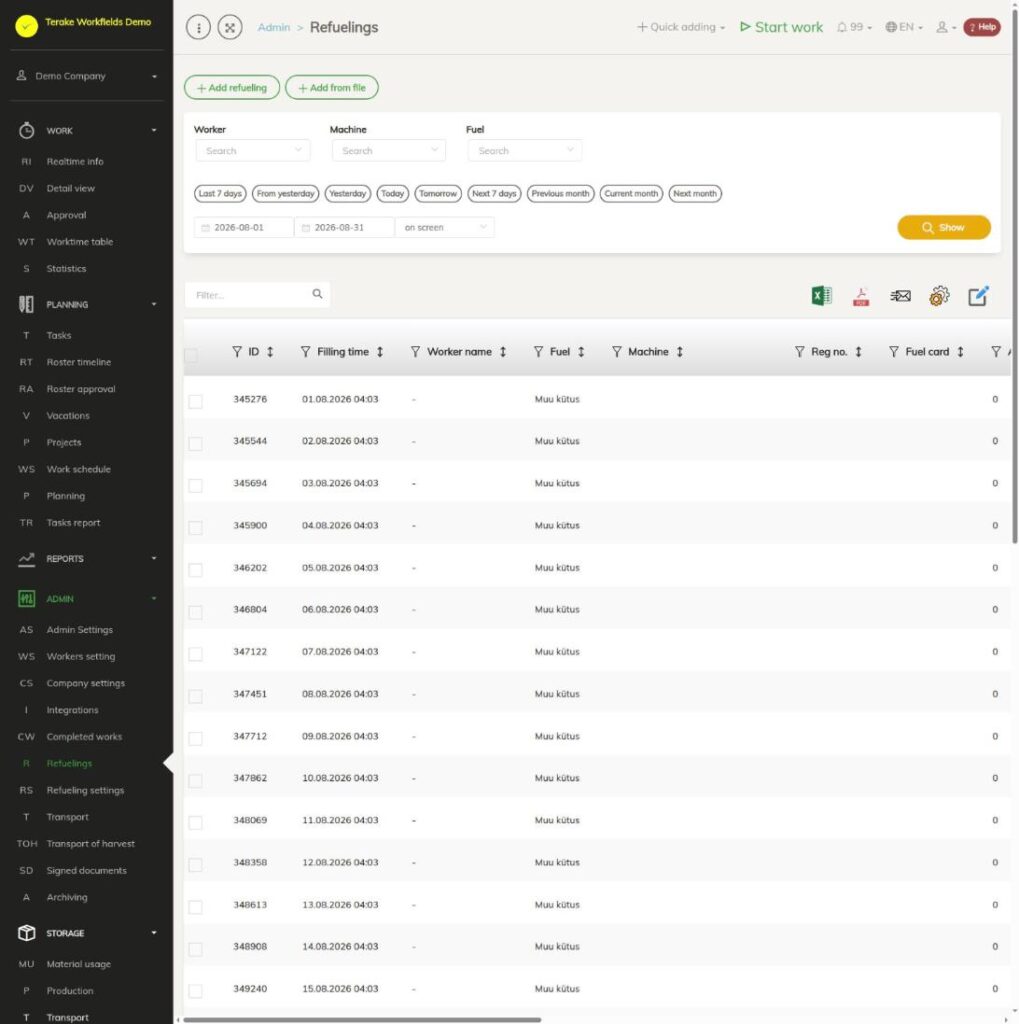Check the row with ID 345276
The image size is (1019, 1024).
pyautogui.click(x=195, y=401)
